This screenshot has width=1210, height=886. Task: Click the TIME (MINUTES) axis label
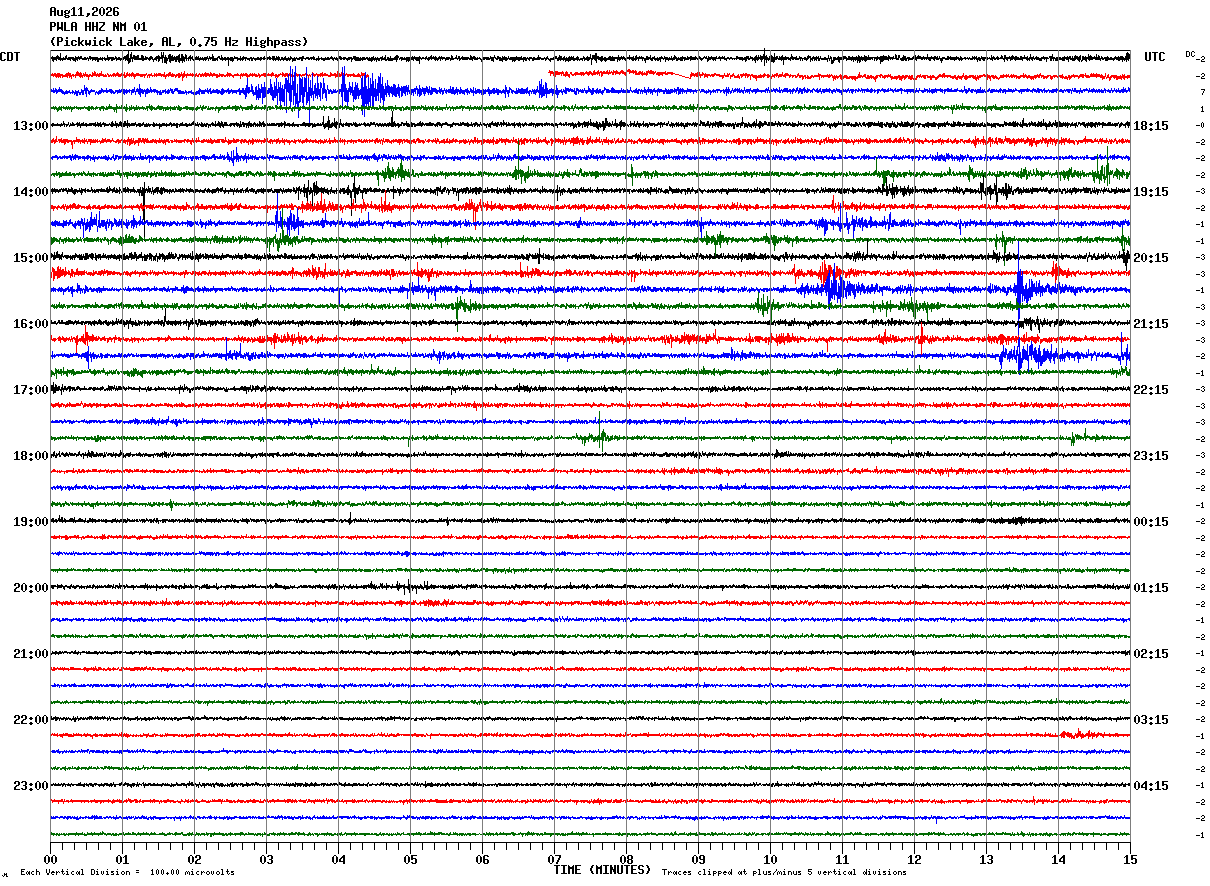point(602,870)
